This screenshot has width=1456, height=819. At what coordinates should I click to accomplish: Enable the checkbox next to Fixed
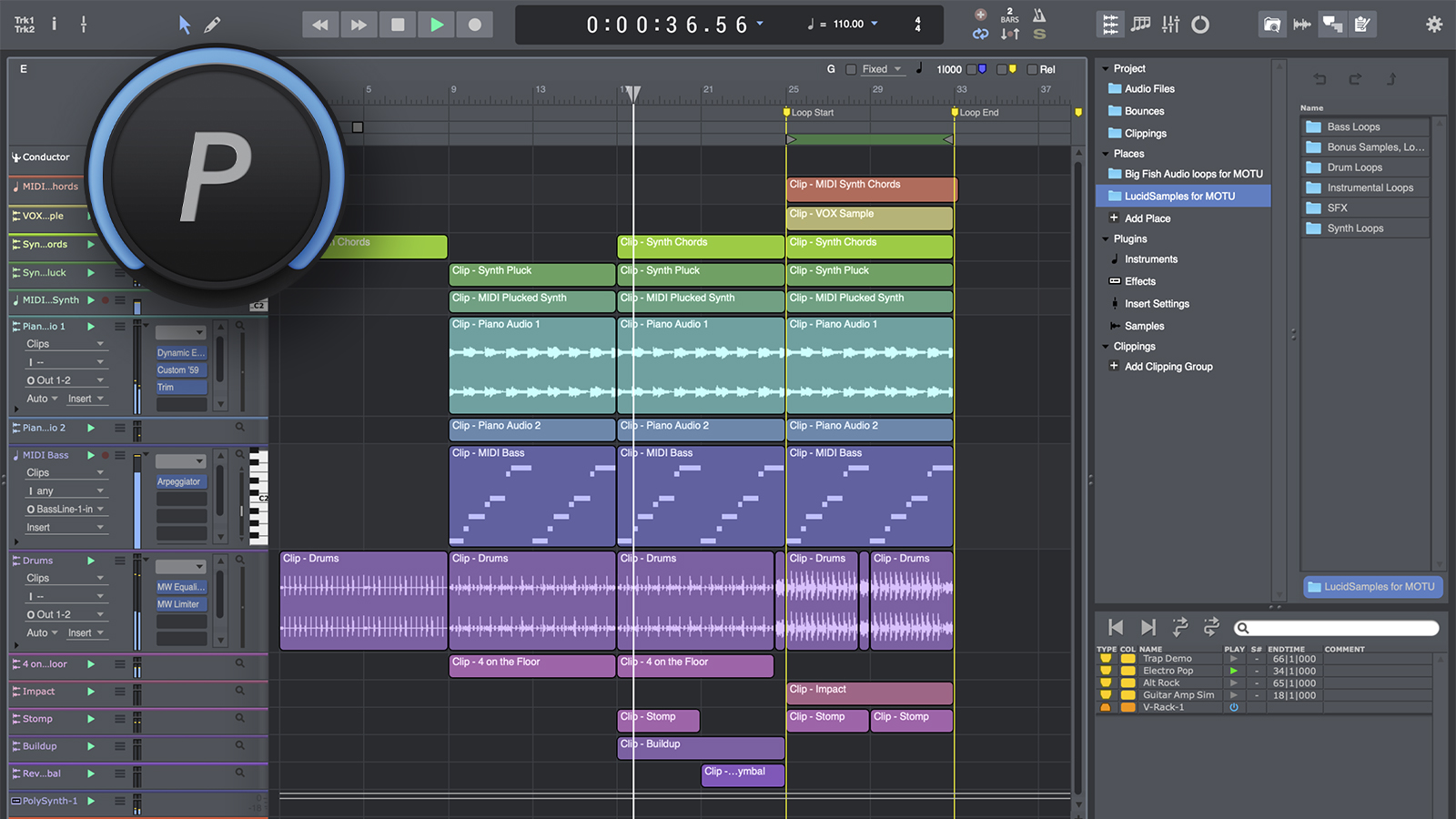pyautogui.click(x=851, y=69)
